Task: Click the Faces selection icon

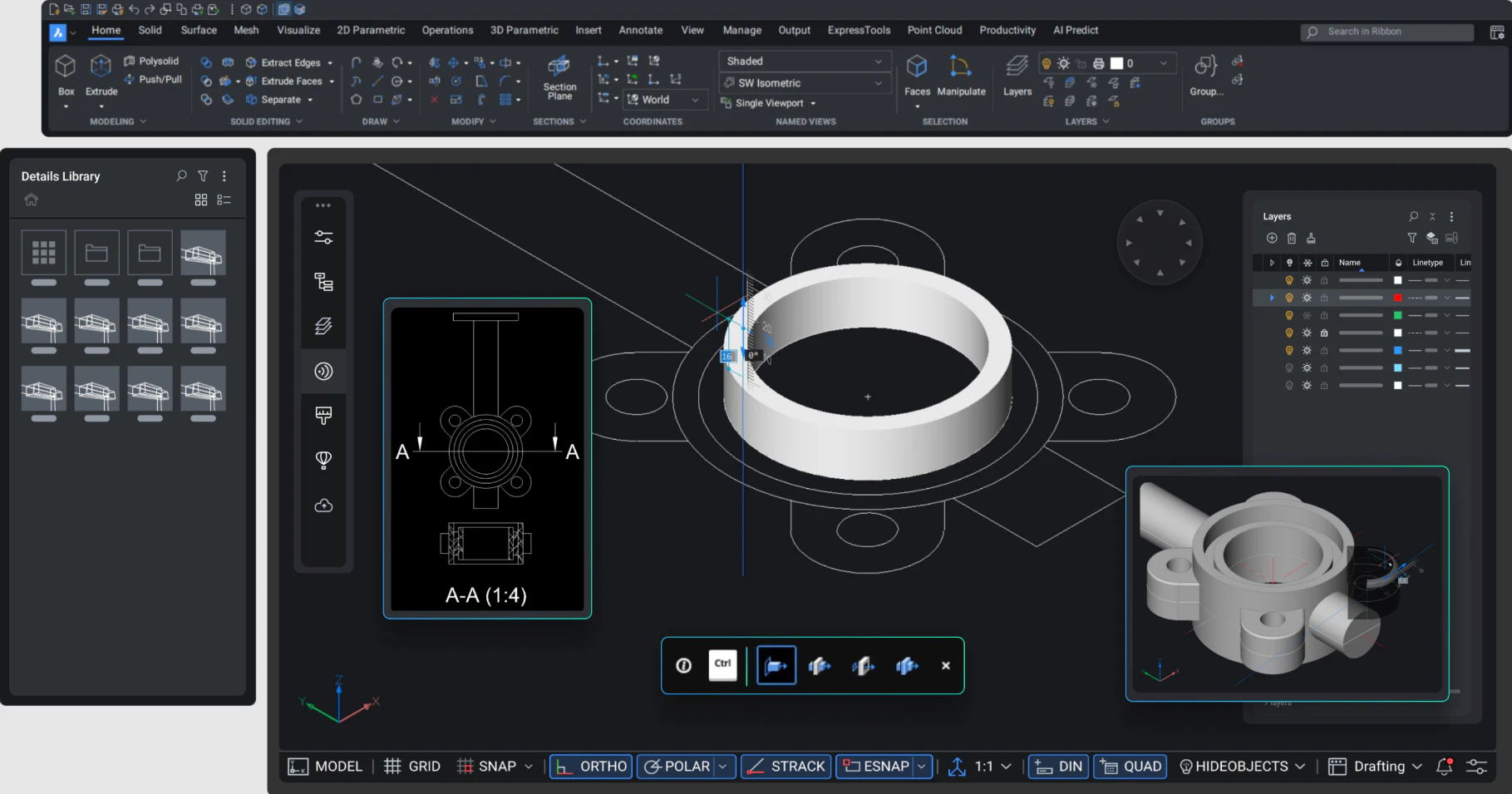Action: click(x=917, y=67)
